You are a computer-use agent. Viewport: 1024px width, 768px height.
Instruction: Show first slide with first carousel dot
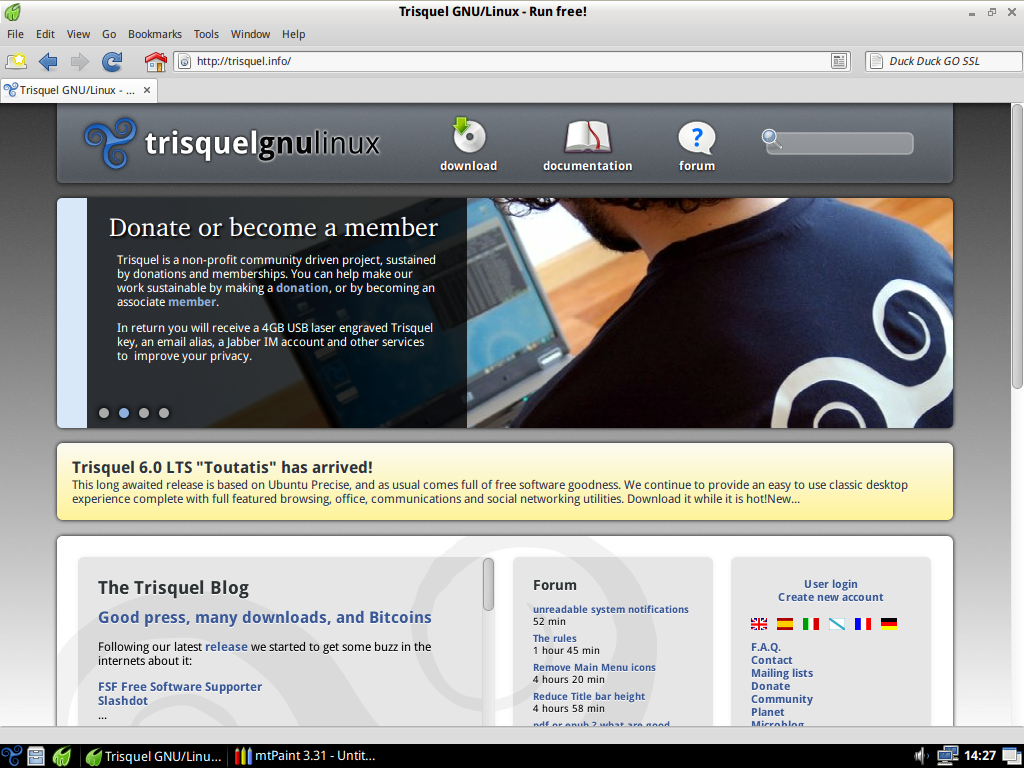point(104,413)
